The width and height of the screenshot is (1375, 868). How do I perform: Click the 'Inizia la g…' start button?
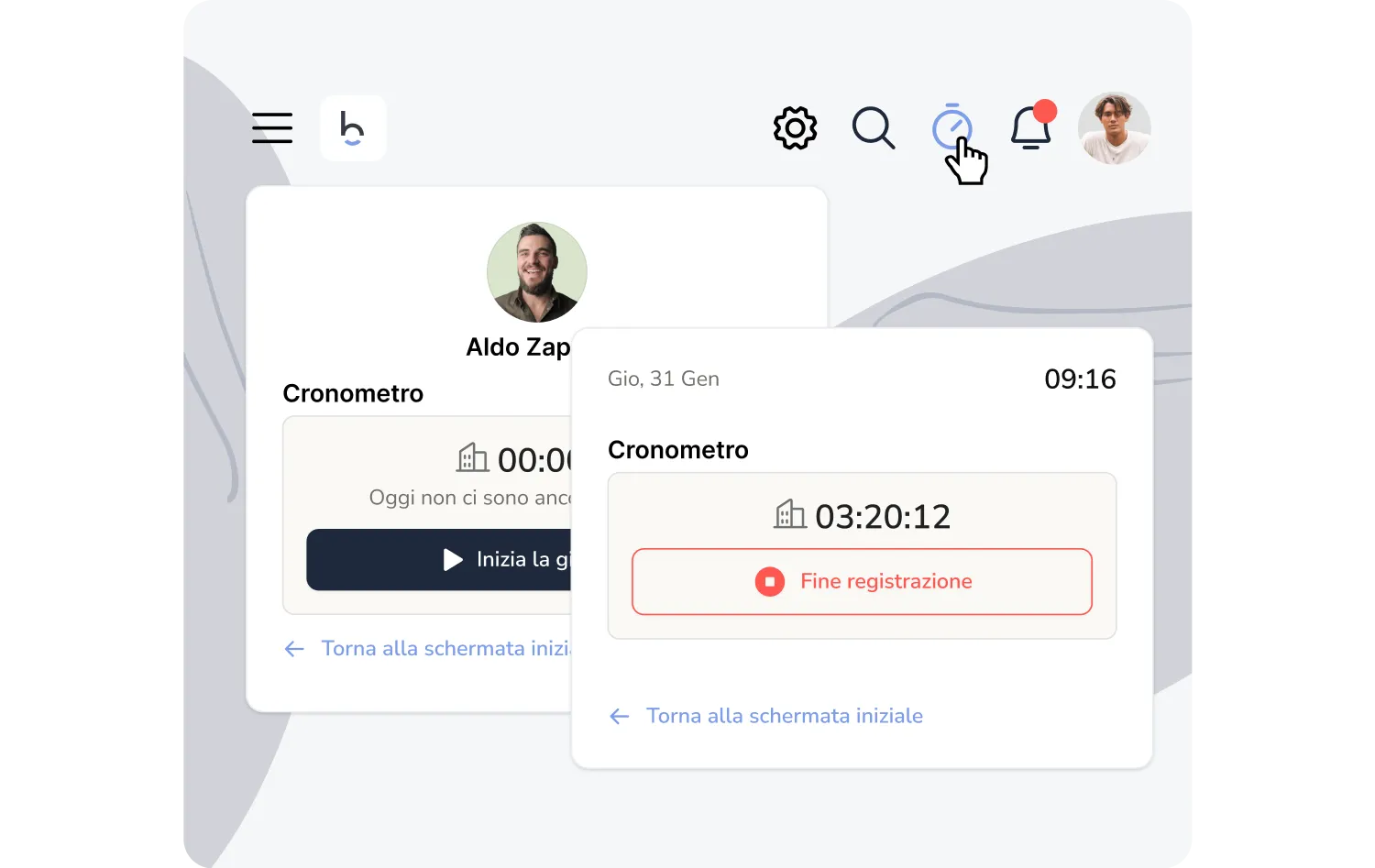point(439,559)
